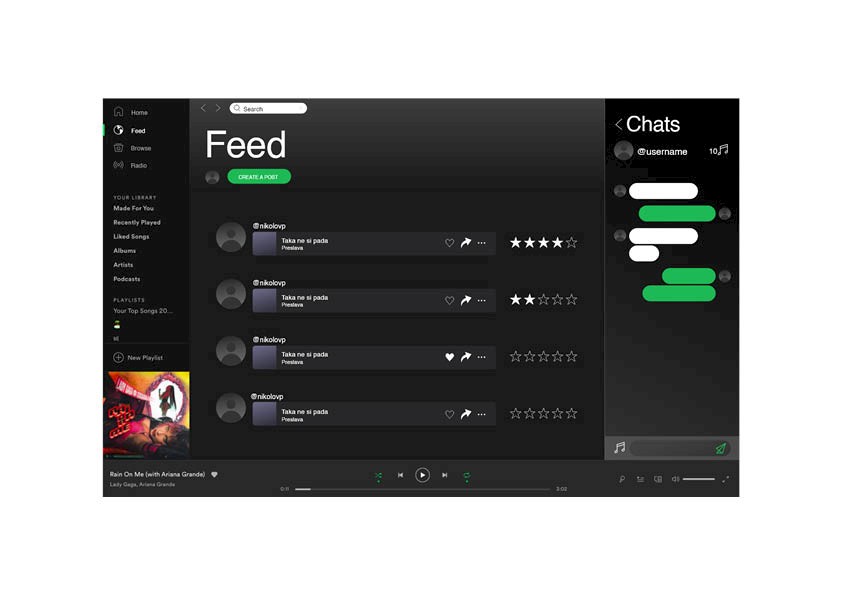Skip to next track in player bar
Viewport: 842px width, 595px height.
pyautogui.click(x=445, y=475)
